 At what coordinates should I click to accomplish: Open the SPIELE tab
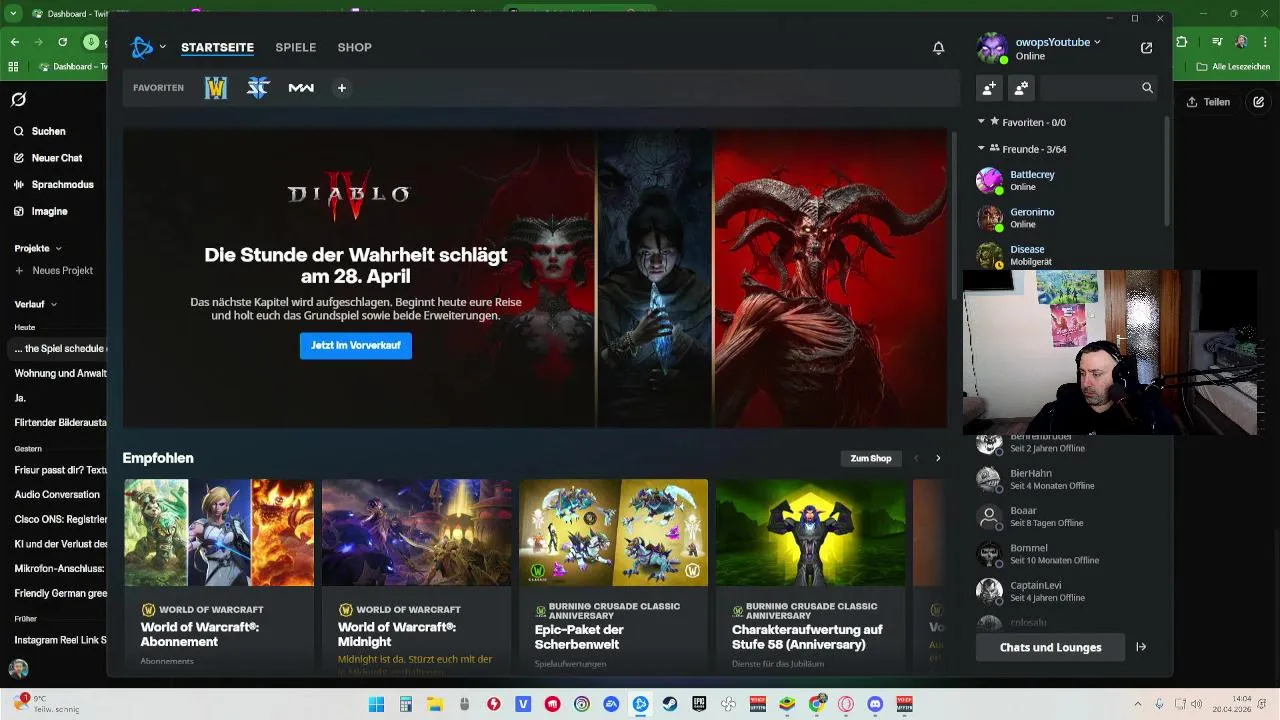point(296,47)
